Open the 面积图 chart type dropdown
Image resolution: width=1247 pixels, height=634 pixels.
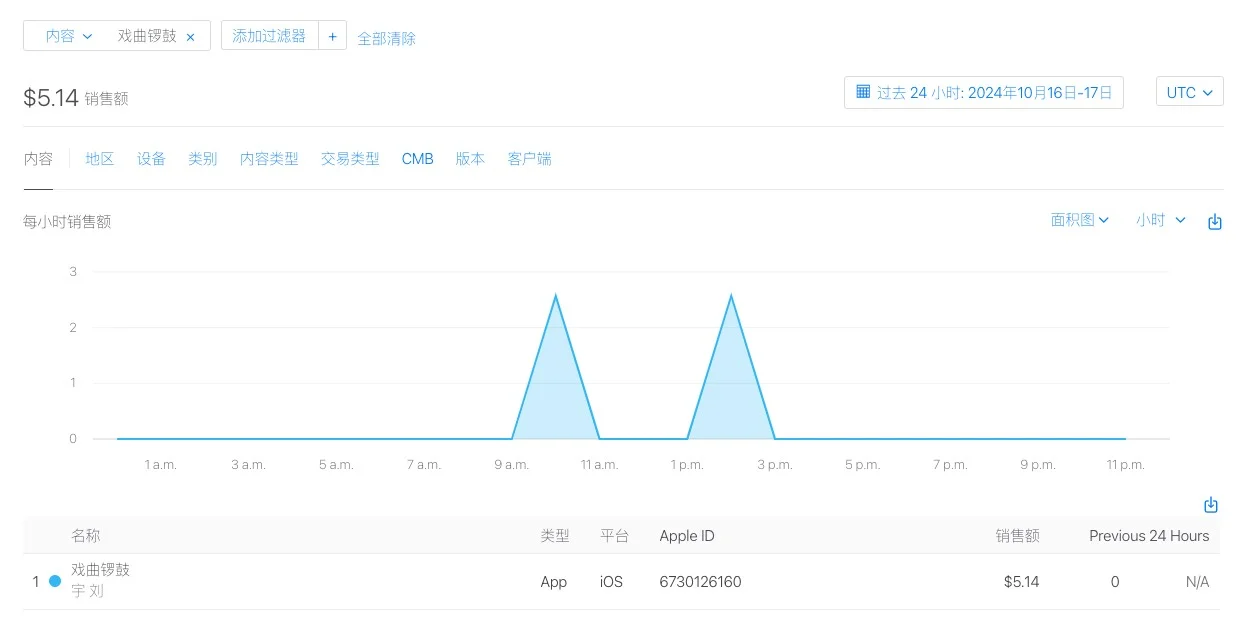point(1078,220)
